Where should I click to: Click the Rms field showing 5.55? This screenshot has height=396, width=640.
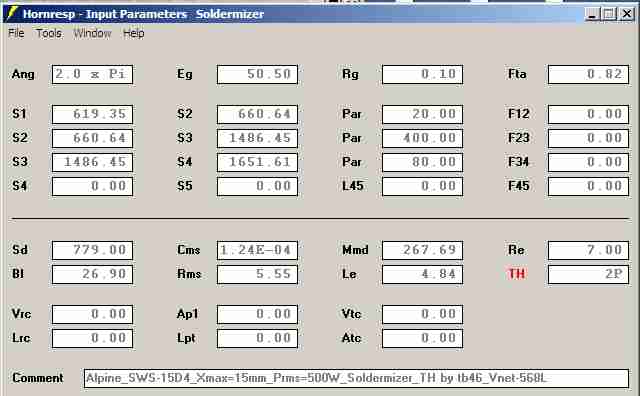coord(257,274)
